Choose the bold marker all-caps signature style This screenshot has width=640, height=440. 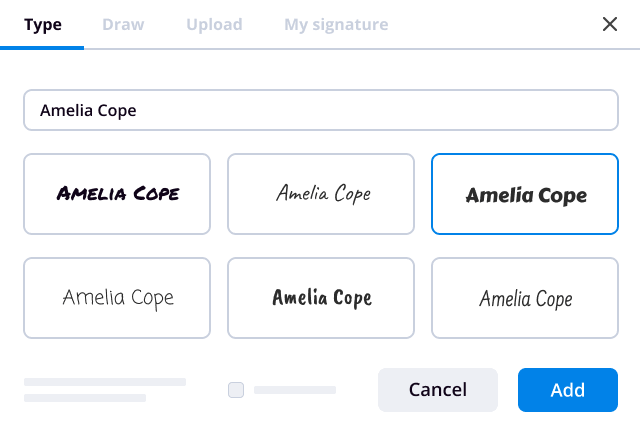[x=117, y=194]
